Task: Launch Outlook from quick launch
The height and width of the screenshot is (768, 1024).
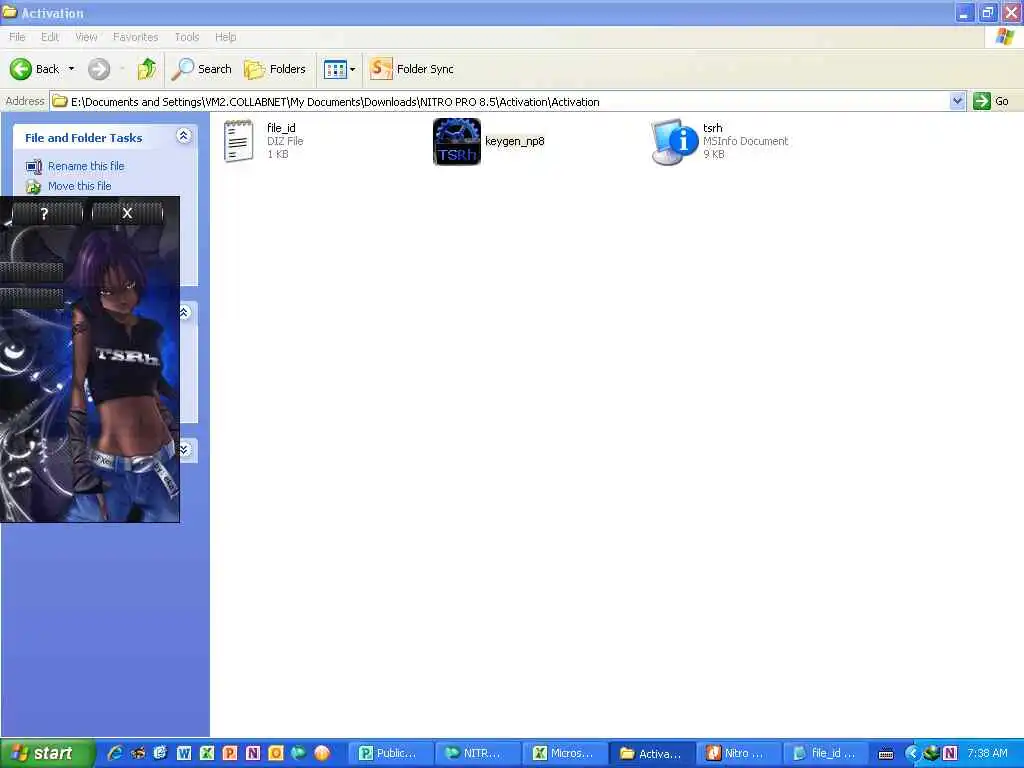Action: (x=276, y=753)
